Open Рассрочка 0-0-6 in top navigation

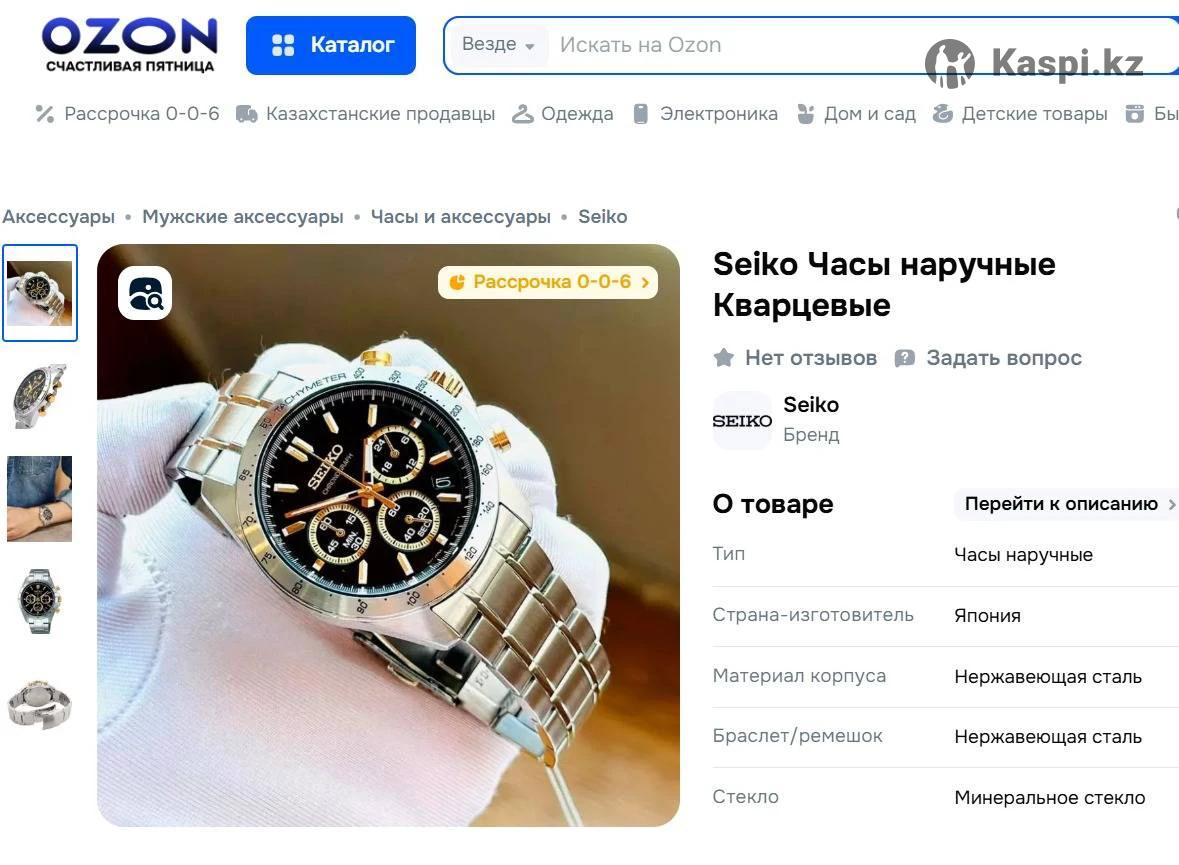point(127,114)
